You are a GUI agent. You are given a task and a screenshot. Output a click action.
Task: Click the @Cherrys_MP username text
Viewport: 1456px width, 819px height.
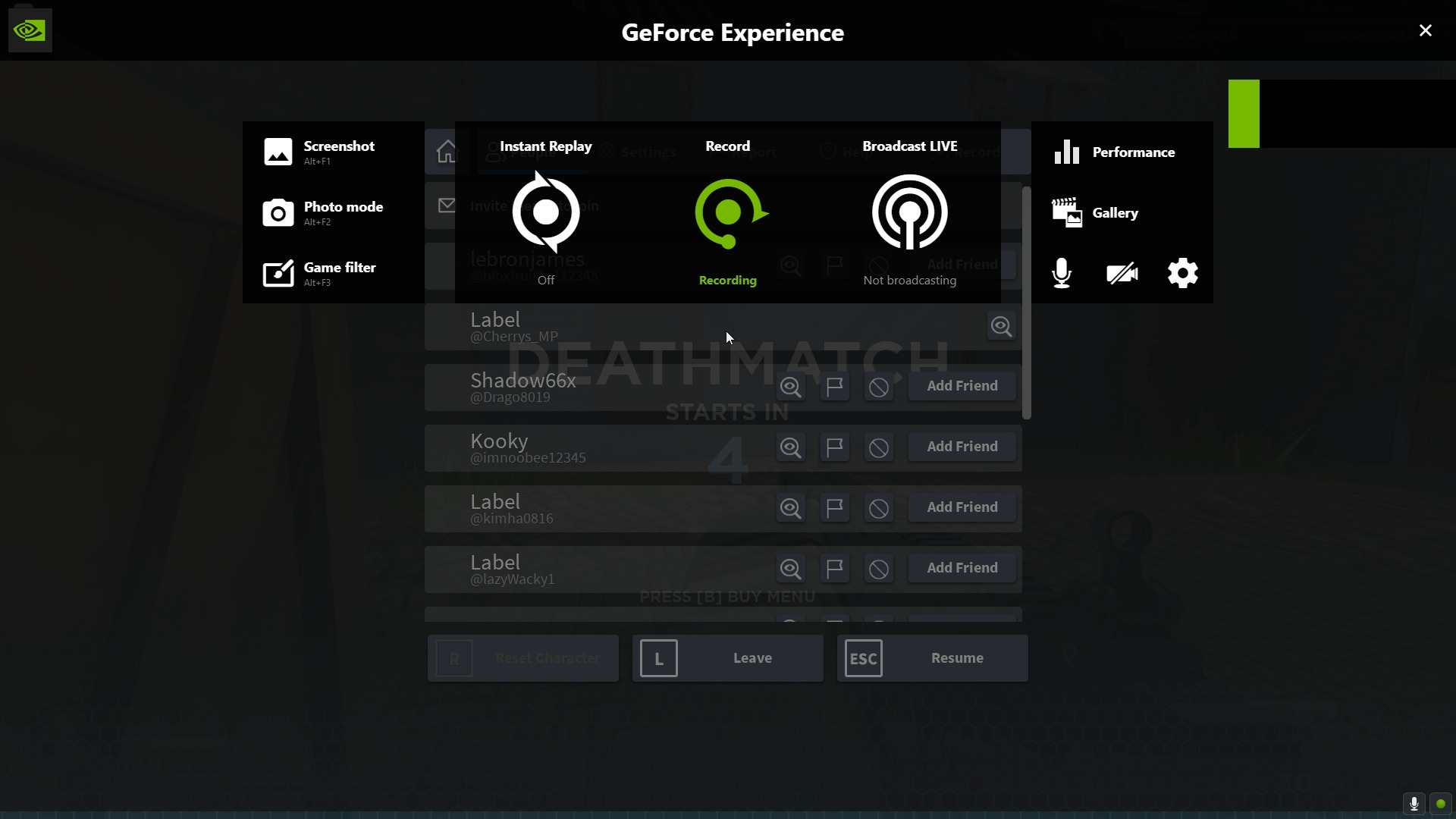point(514,337)
